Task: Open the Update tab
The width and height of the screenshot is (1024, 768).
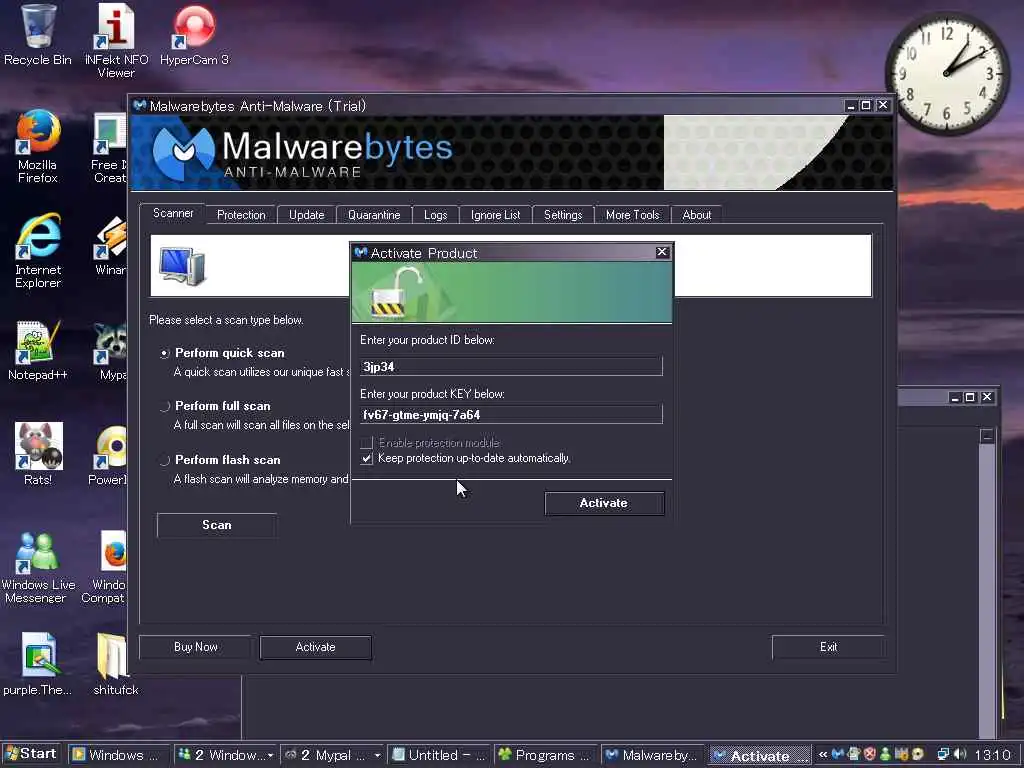Action: tap(306, 215)
